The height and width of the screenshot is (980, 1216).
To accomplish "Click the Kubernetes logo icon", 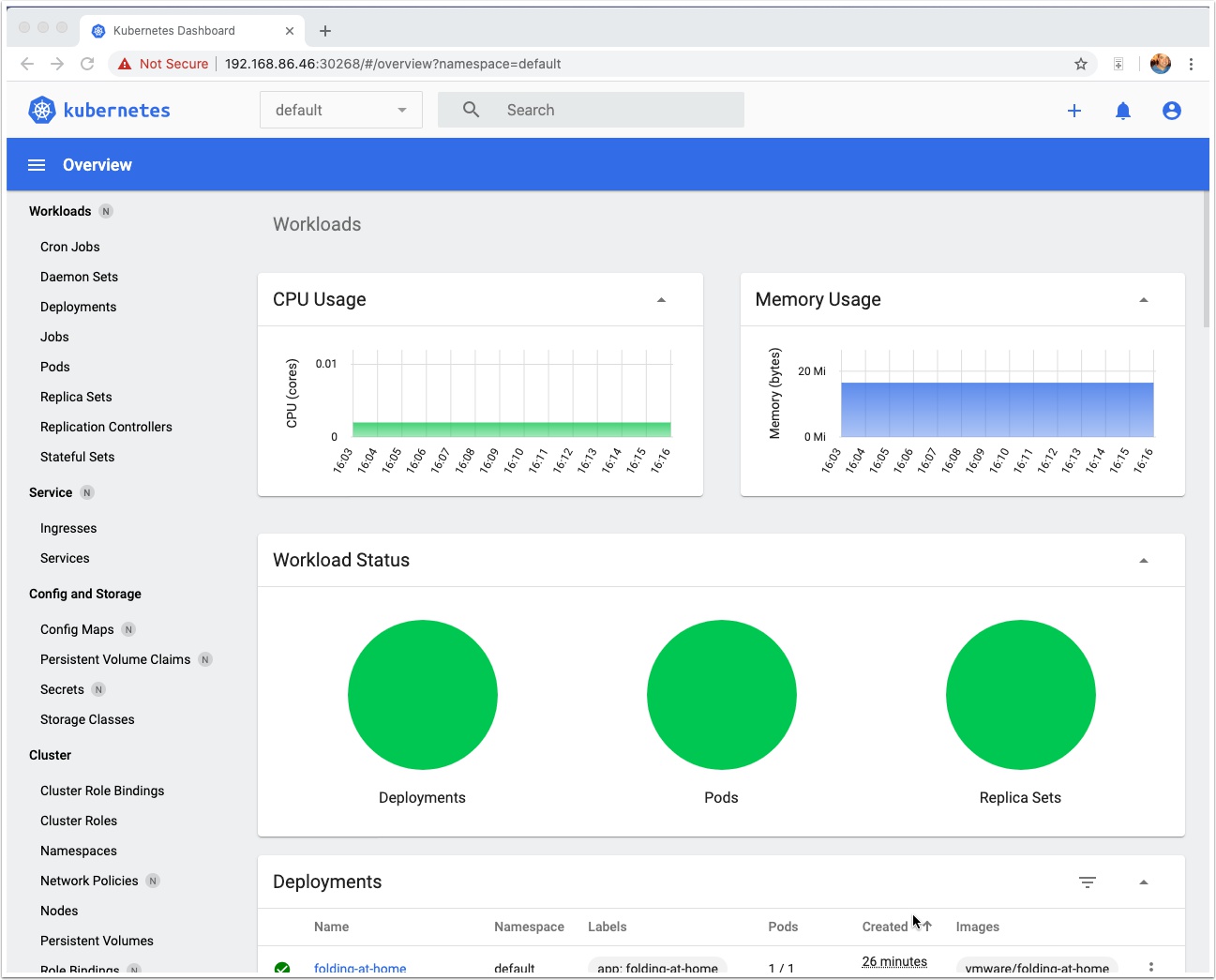I will tap(42, 111).
